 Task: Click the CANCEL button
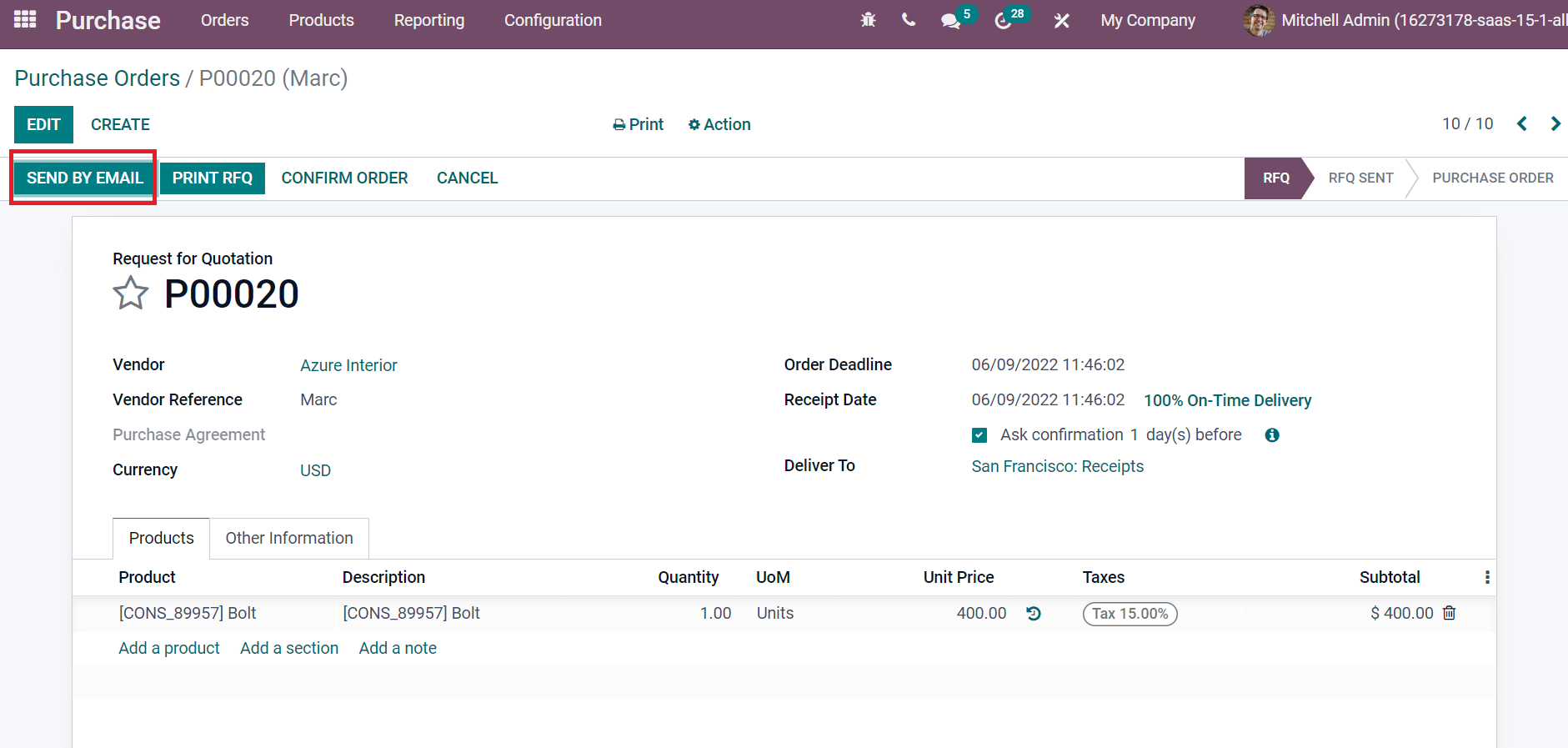pyautogui.click(x=467, y=178)
